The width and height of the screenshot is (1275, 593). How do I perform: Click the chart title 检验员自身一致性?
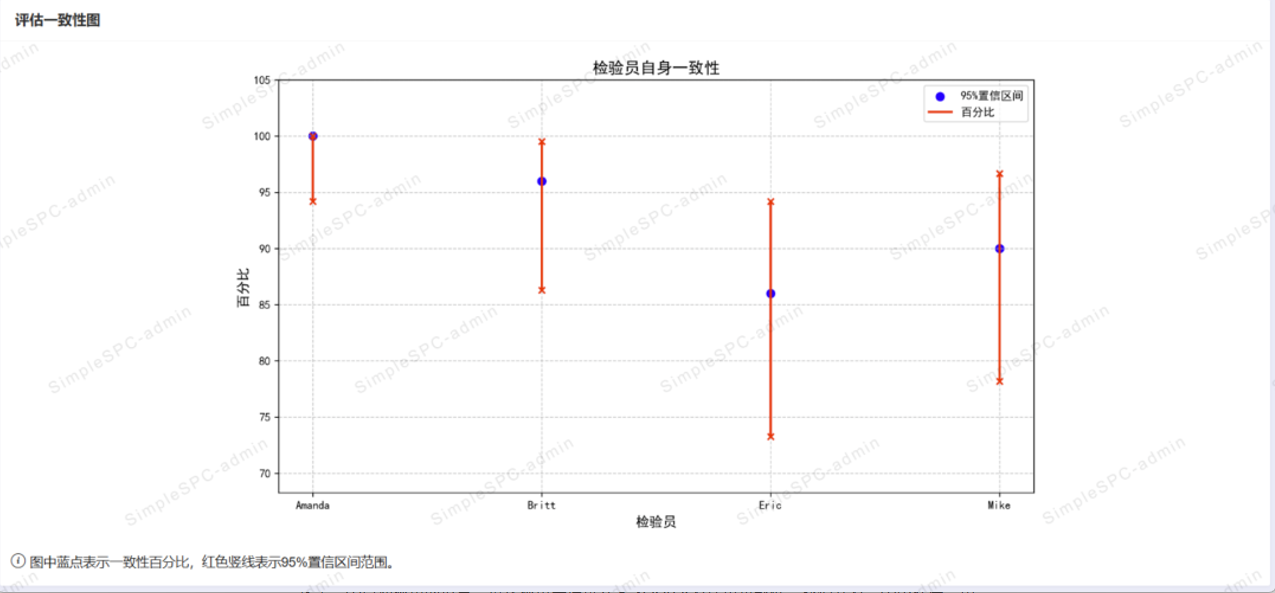656,68
